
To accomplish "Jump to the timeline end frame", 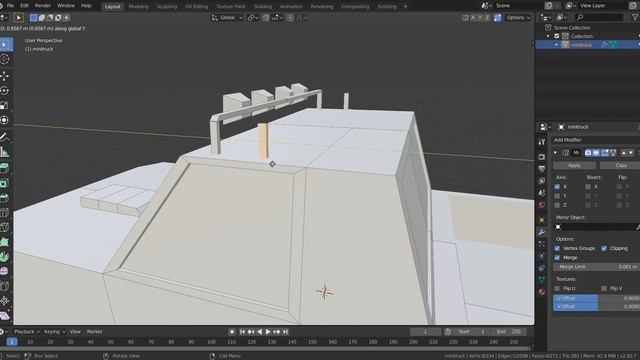I will tap(286, 332).
